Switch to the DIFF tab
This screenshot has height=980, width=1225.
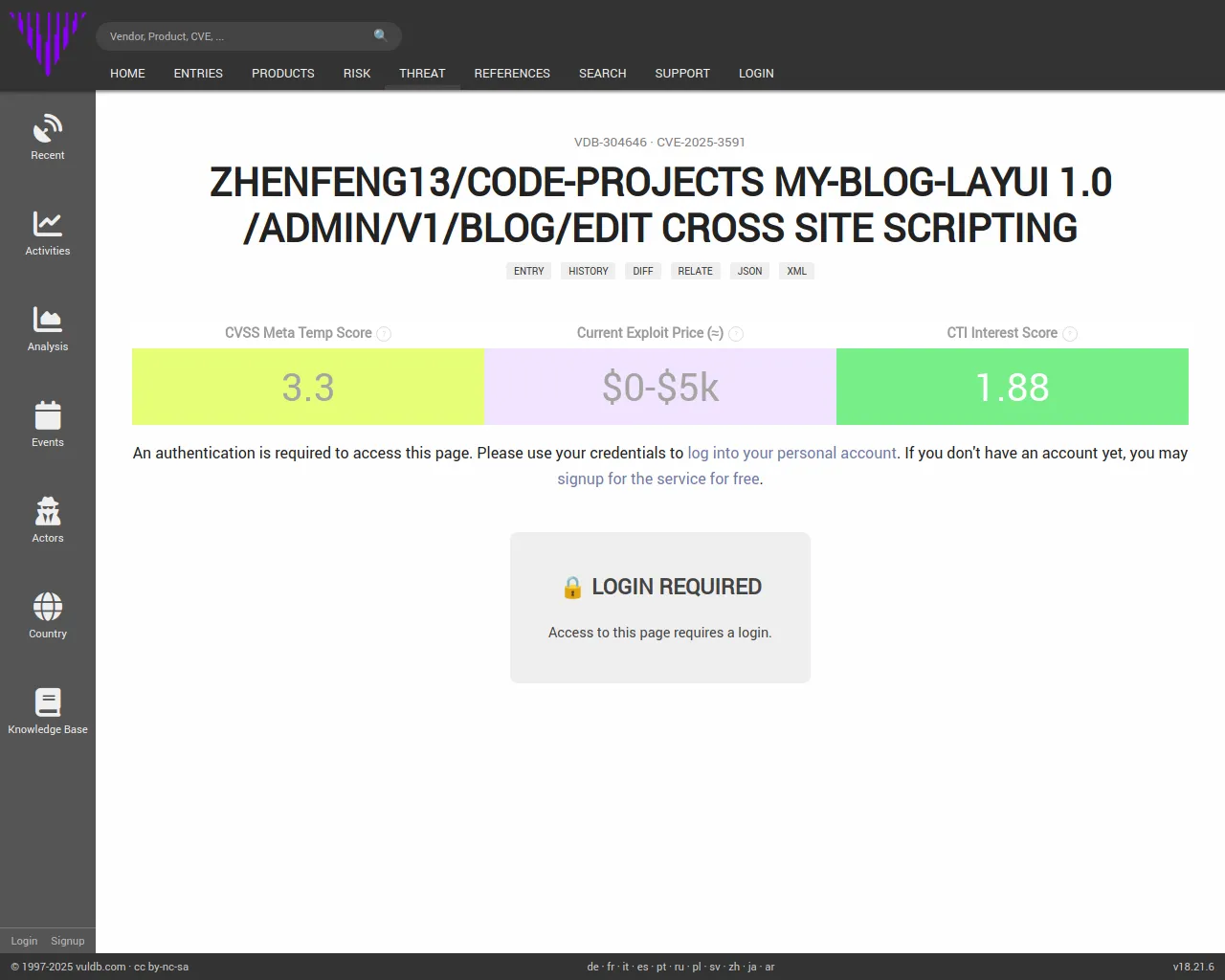(x=643, y=271)
